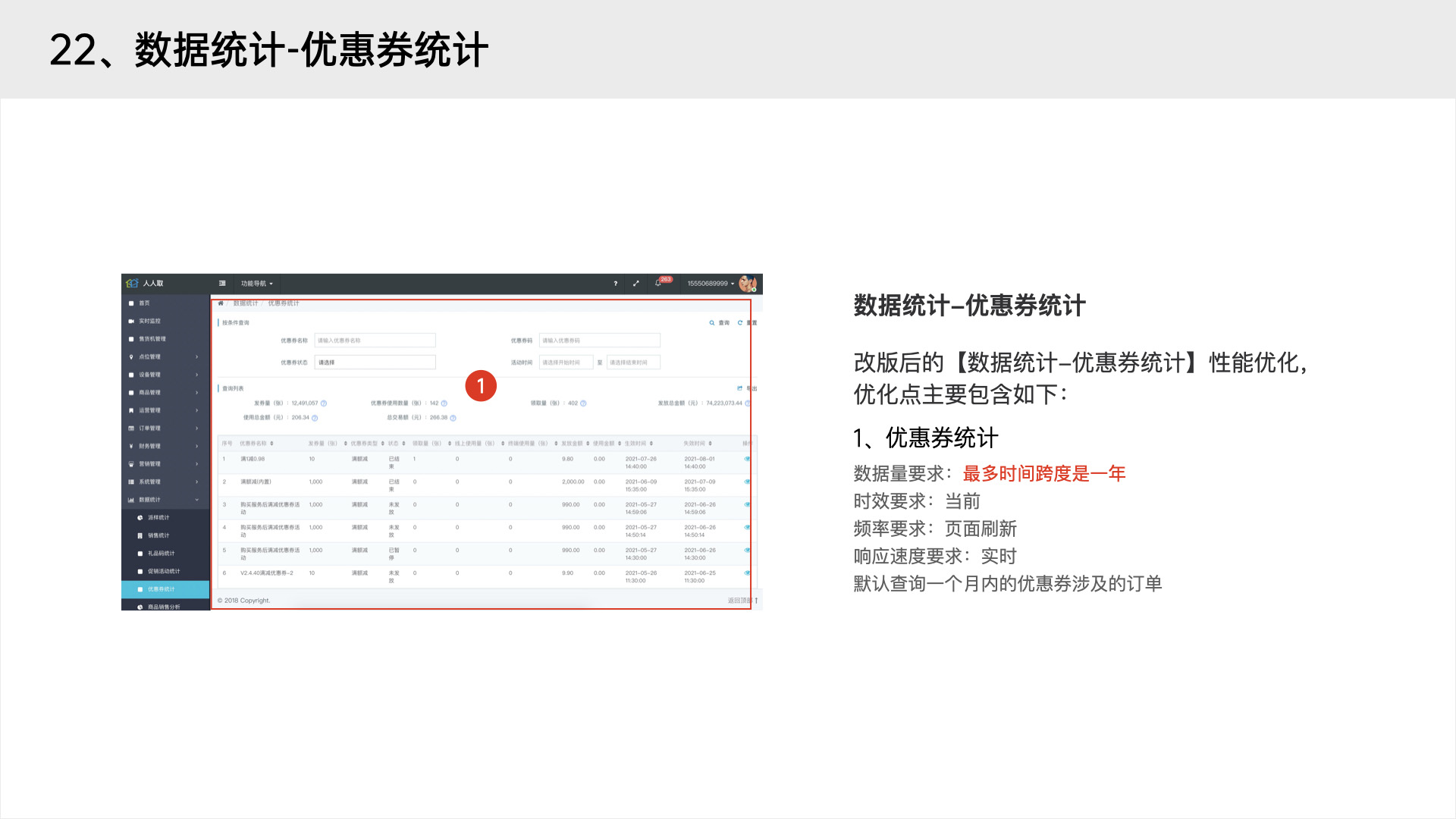Click the help icon beside 优惠券使用数量 142
Screen dimensions: 1456x819
444,403
